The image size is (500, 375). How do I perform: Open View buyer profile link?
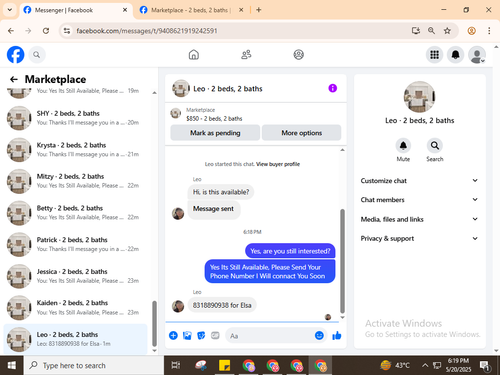tap(278, 164)
